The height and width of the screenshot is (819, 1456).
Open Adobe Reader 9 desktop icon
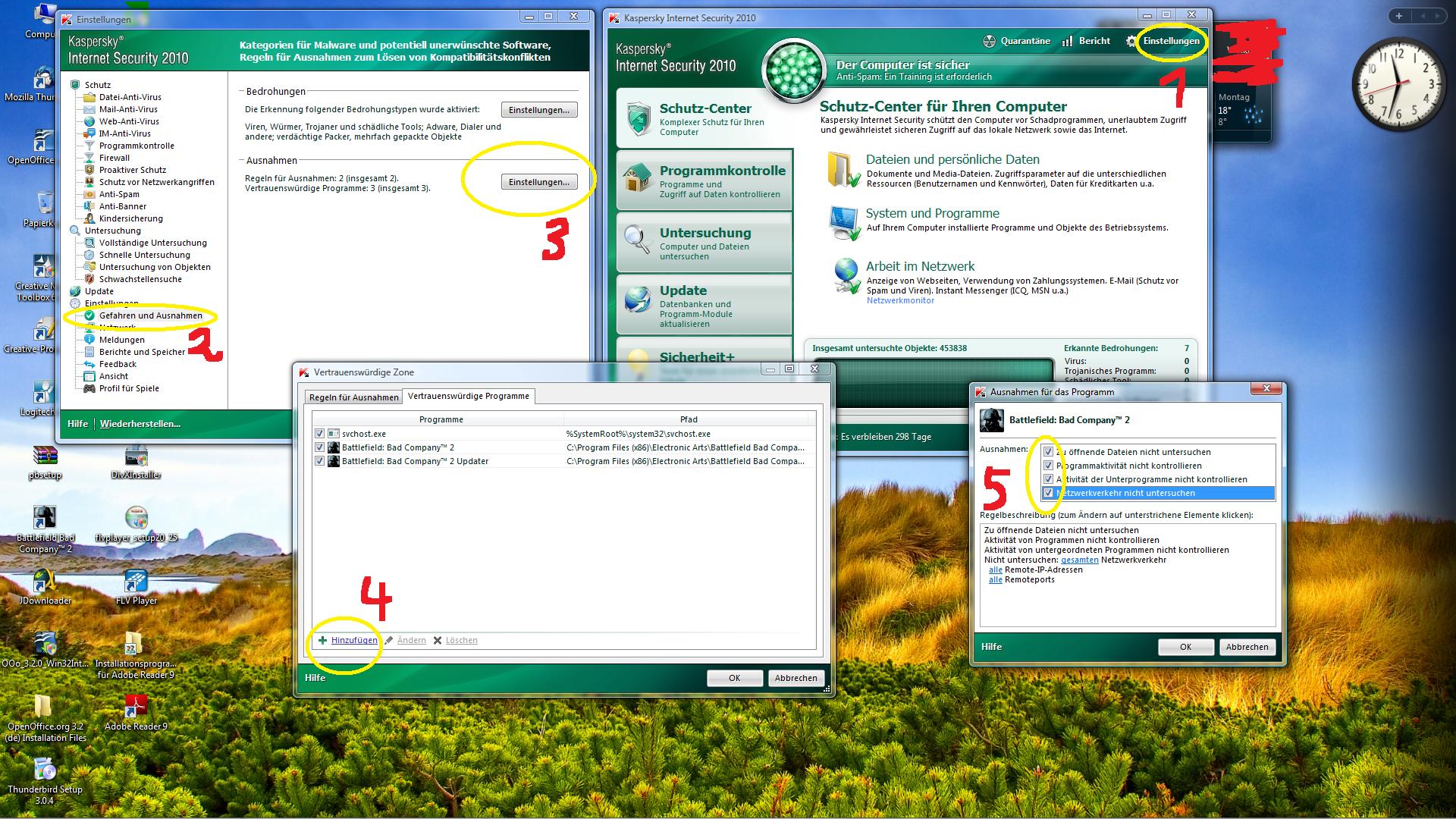point(136,713)
